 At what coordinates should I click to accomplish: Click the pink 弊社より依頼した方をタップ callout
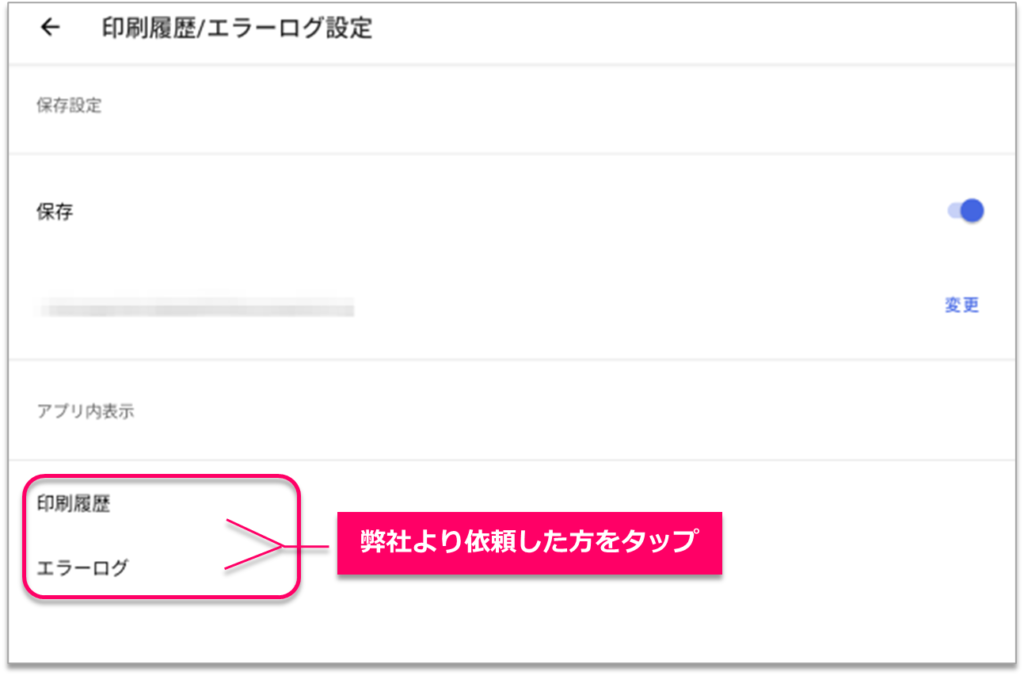pos(529,543)
